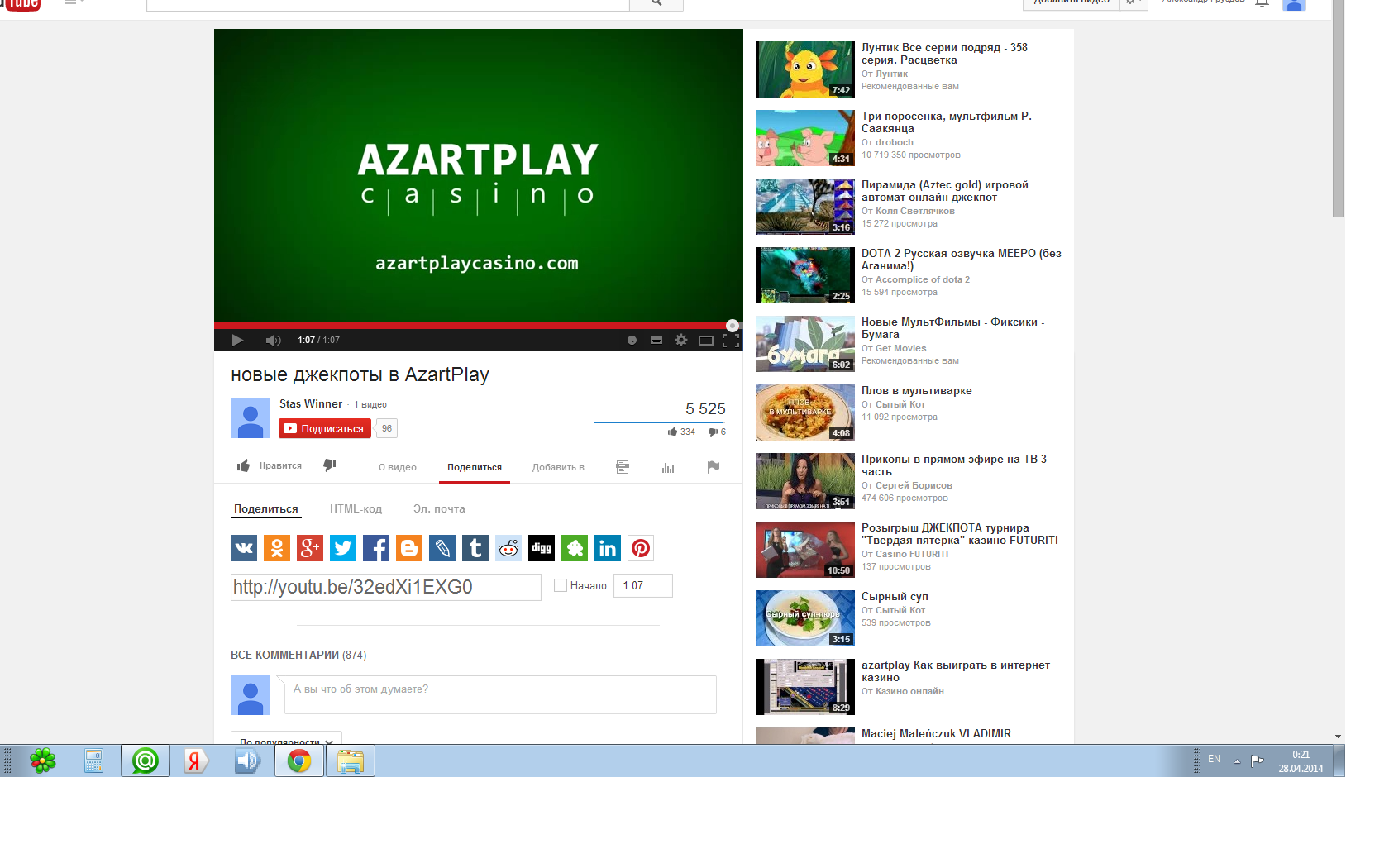Share the video on Tumblr
This screenshot has width=1389, height=868.
click(475, 548)
